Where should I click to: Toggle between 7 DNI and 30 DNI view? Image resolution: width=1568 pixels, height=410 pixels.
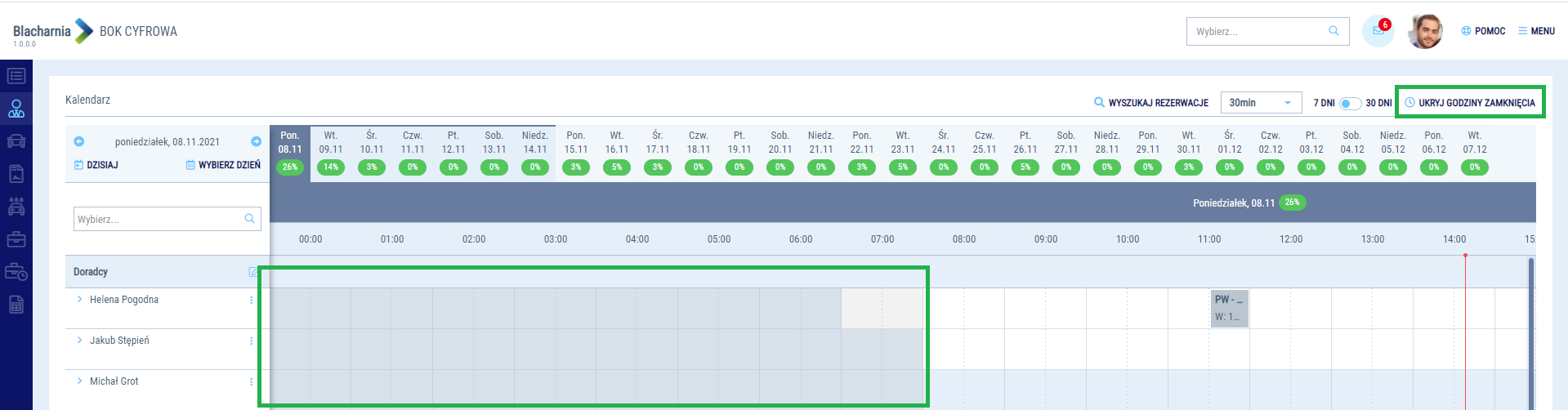(1350, 103)
